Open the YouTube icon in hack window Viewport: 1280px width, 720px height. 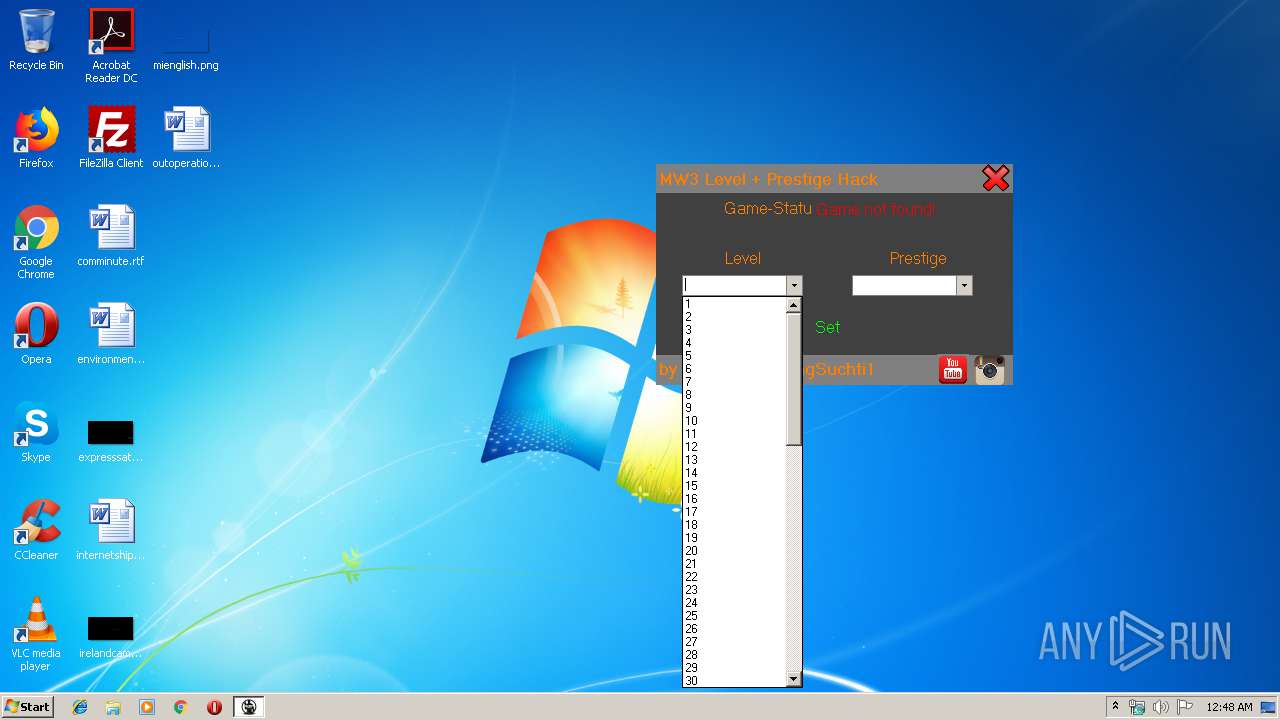[952, 369]
